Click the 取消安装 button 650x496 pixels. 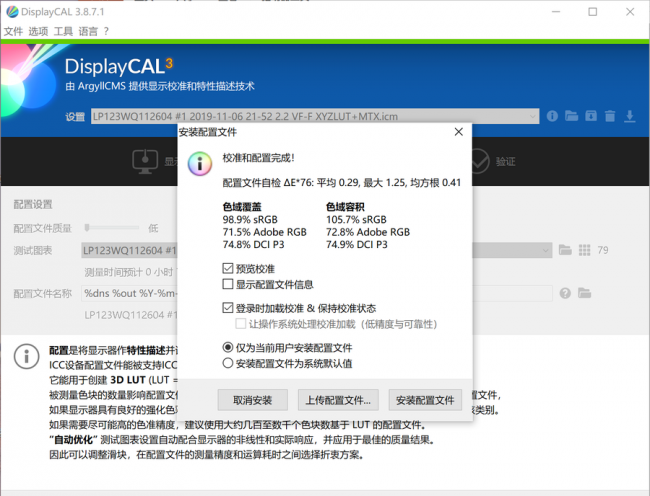coord(252,400)
